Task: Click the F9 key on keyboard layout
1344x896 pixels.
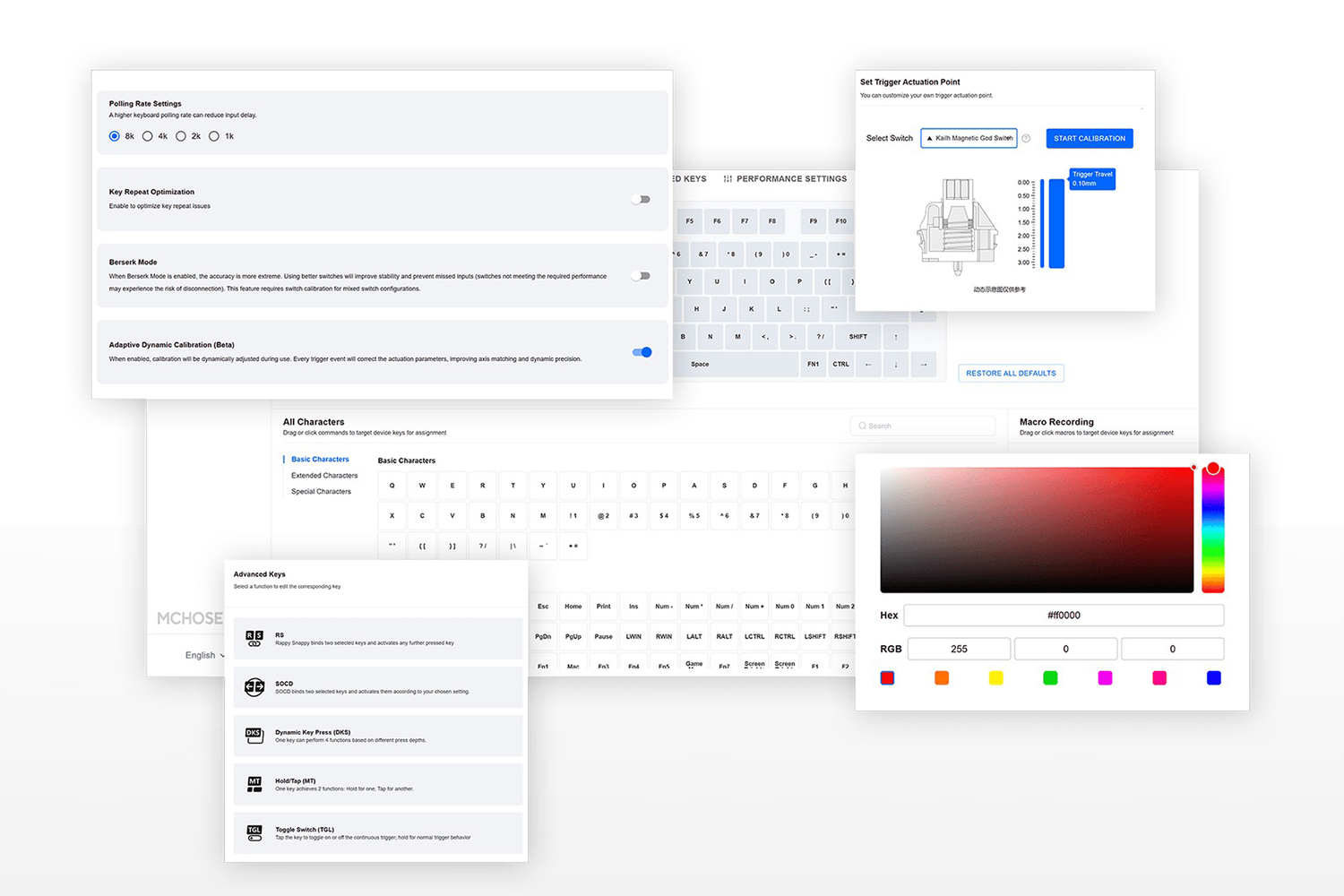Action: [814, 220]
